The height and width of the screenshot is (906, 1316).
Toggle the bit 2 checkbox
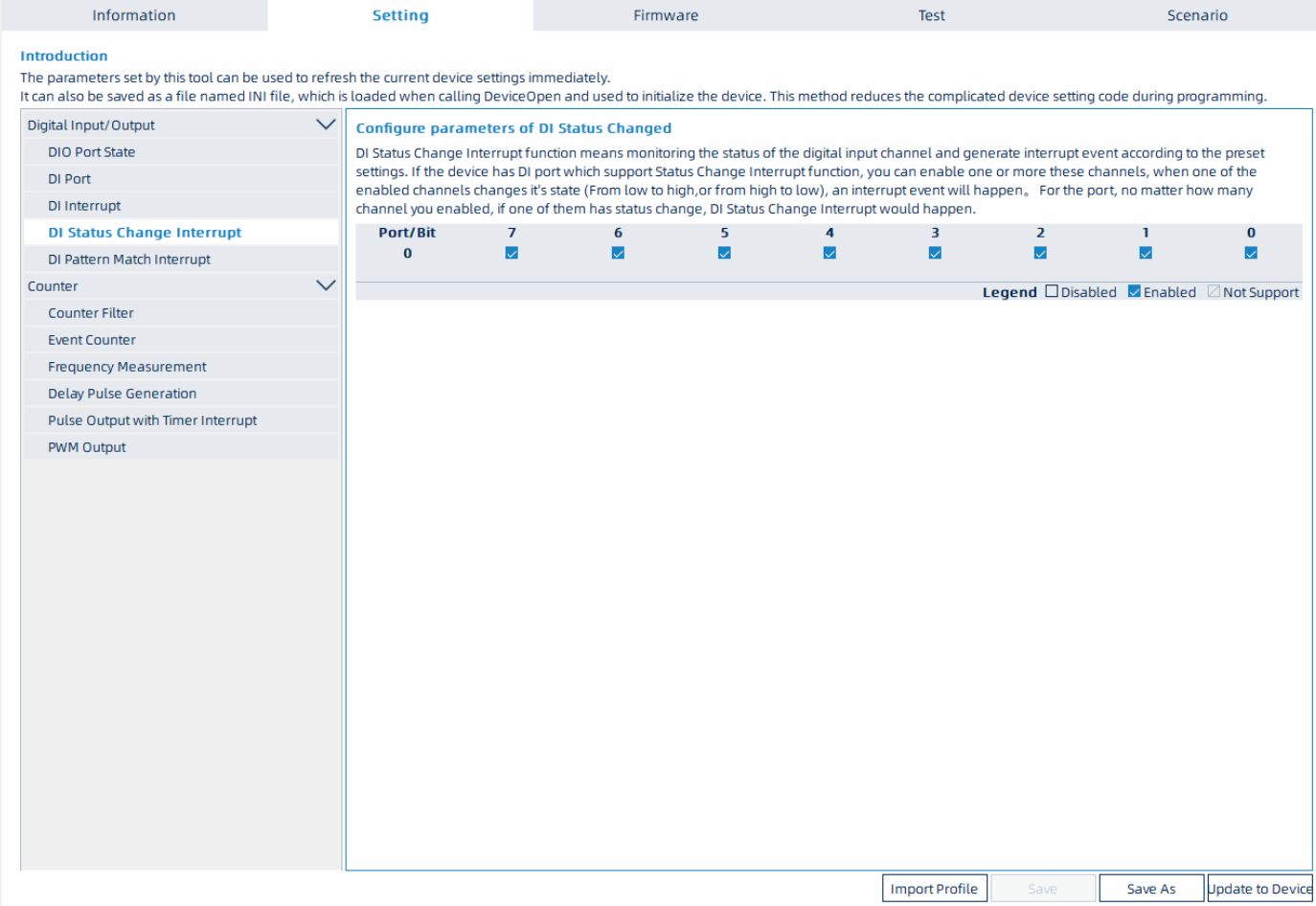(1040, 253)
